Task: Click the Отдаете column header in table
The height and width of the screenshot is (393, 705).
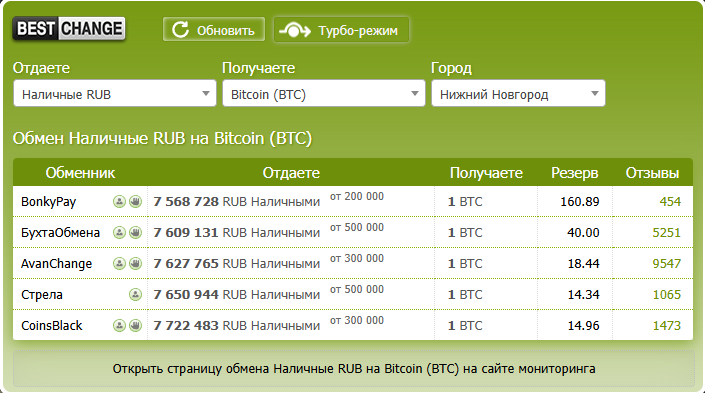Action: [x=291, y=173]
